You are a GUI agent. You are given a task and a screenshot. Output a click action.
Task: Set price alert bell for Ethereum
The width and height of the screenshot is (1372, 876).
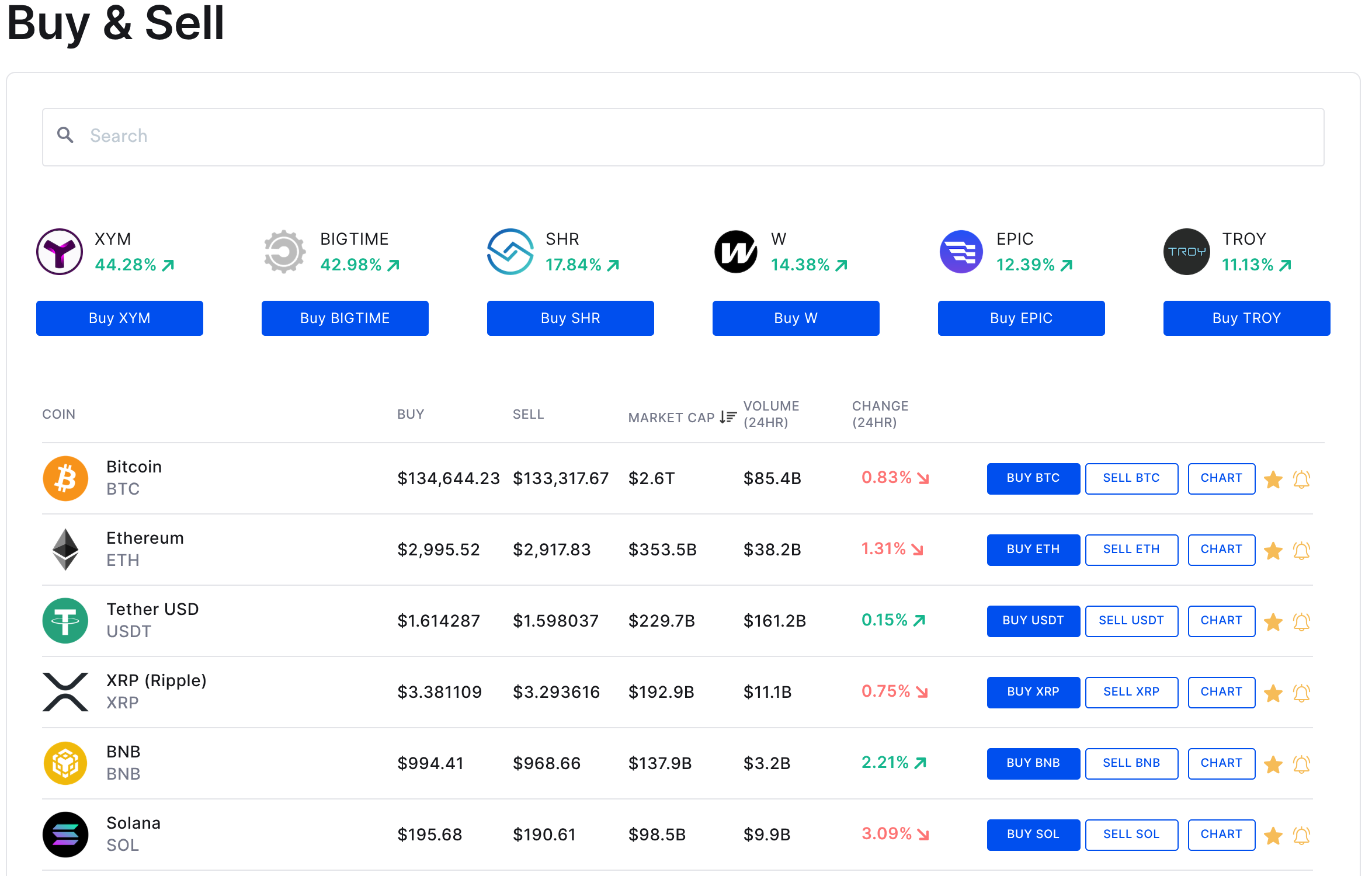point(1301,551)
